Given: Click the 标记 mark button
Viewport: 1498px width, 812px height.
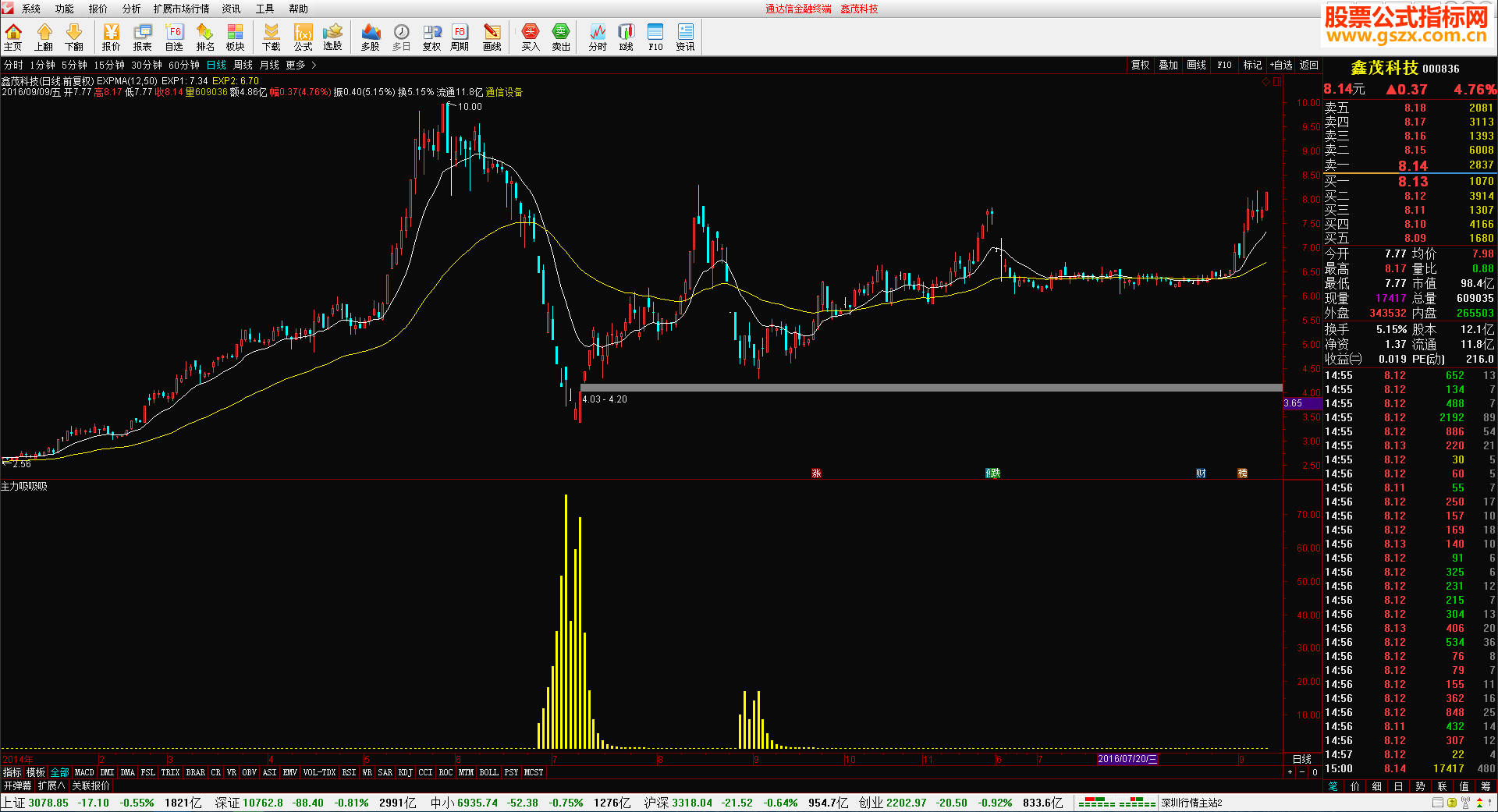Looking at the screenshot, I should [1253, 66].
